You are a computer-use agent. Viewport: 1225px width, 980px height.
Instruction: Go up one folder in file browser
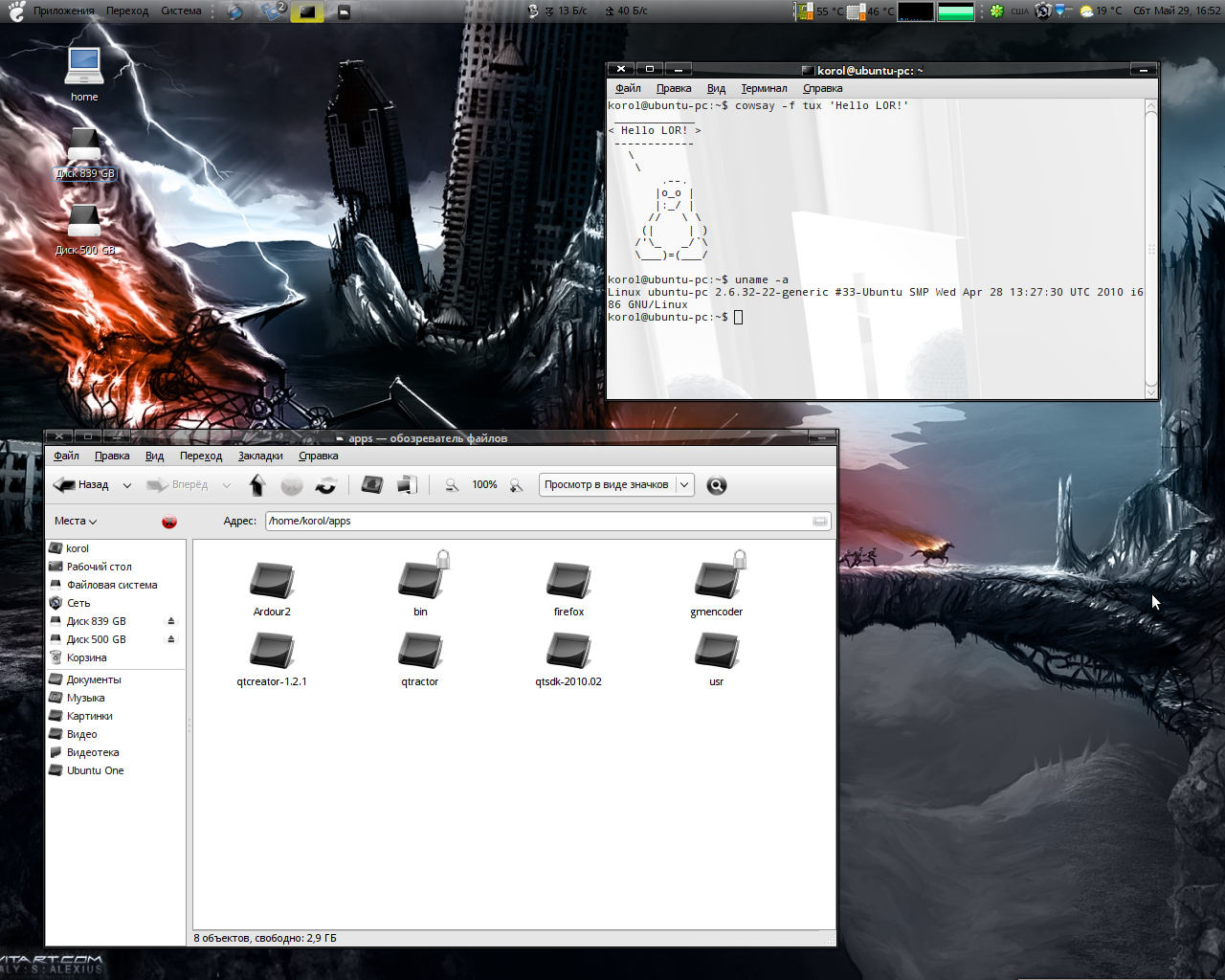click(x=256, y=485)
